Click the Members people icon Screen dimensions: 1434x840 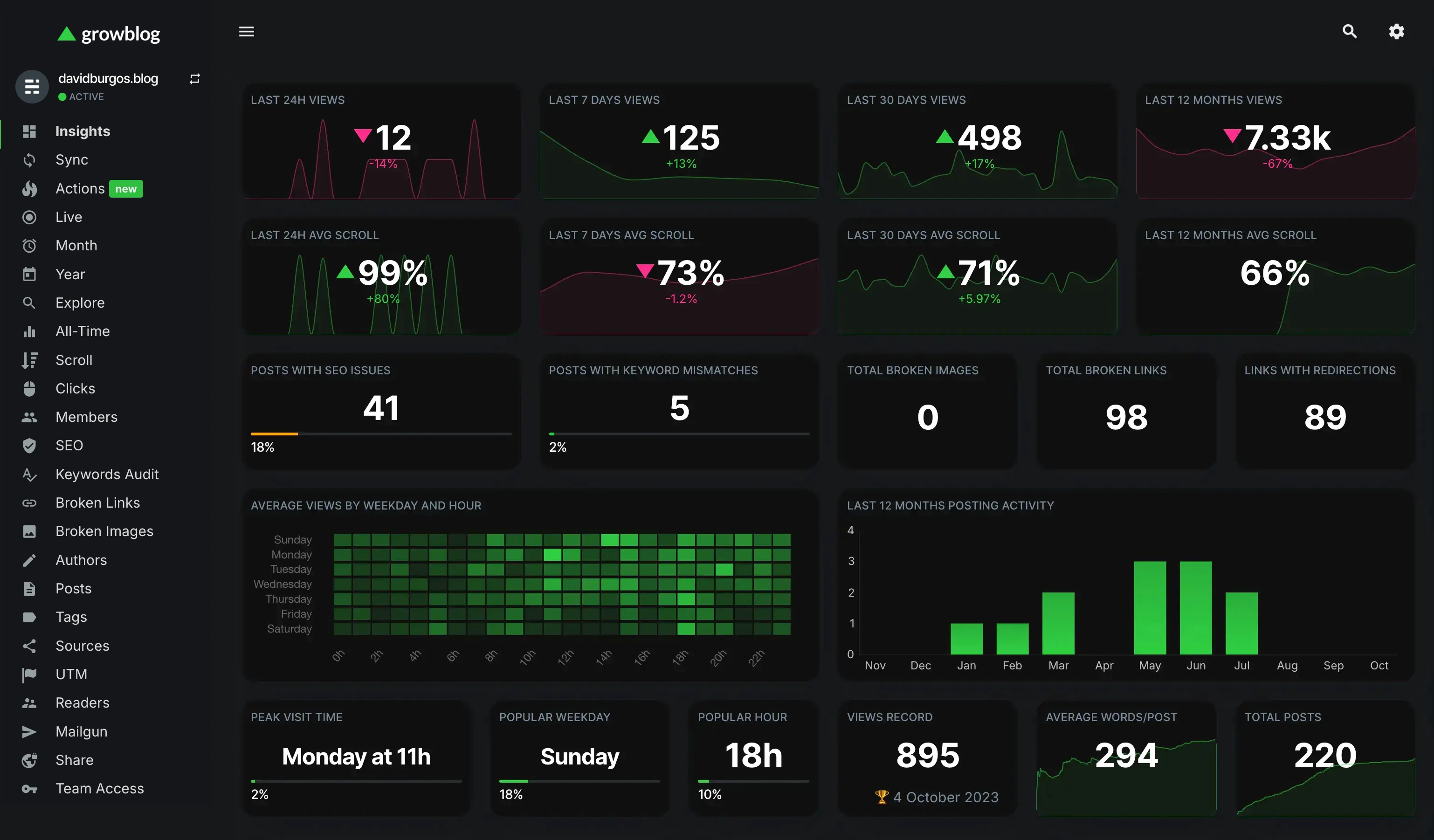coord(29,417)
